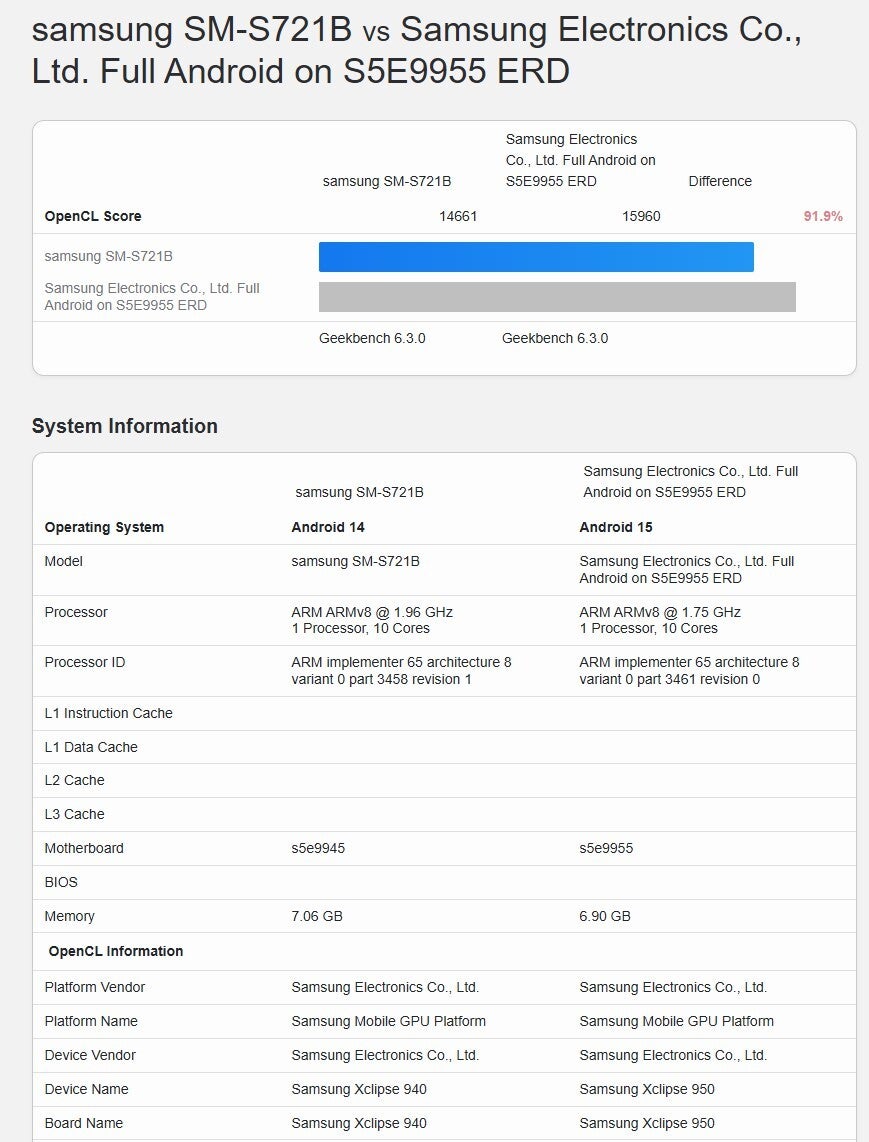
Task: Click the processor ID with part 3458
Action: pos(401,671)
